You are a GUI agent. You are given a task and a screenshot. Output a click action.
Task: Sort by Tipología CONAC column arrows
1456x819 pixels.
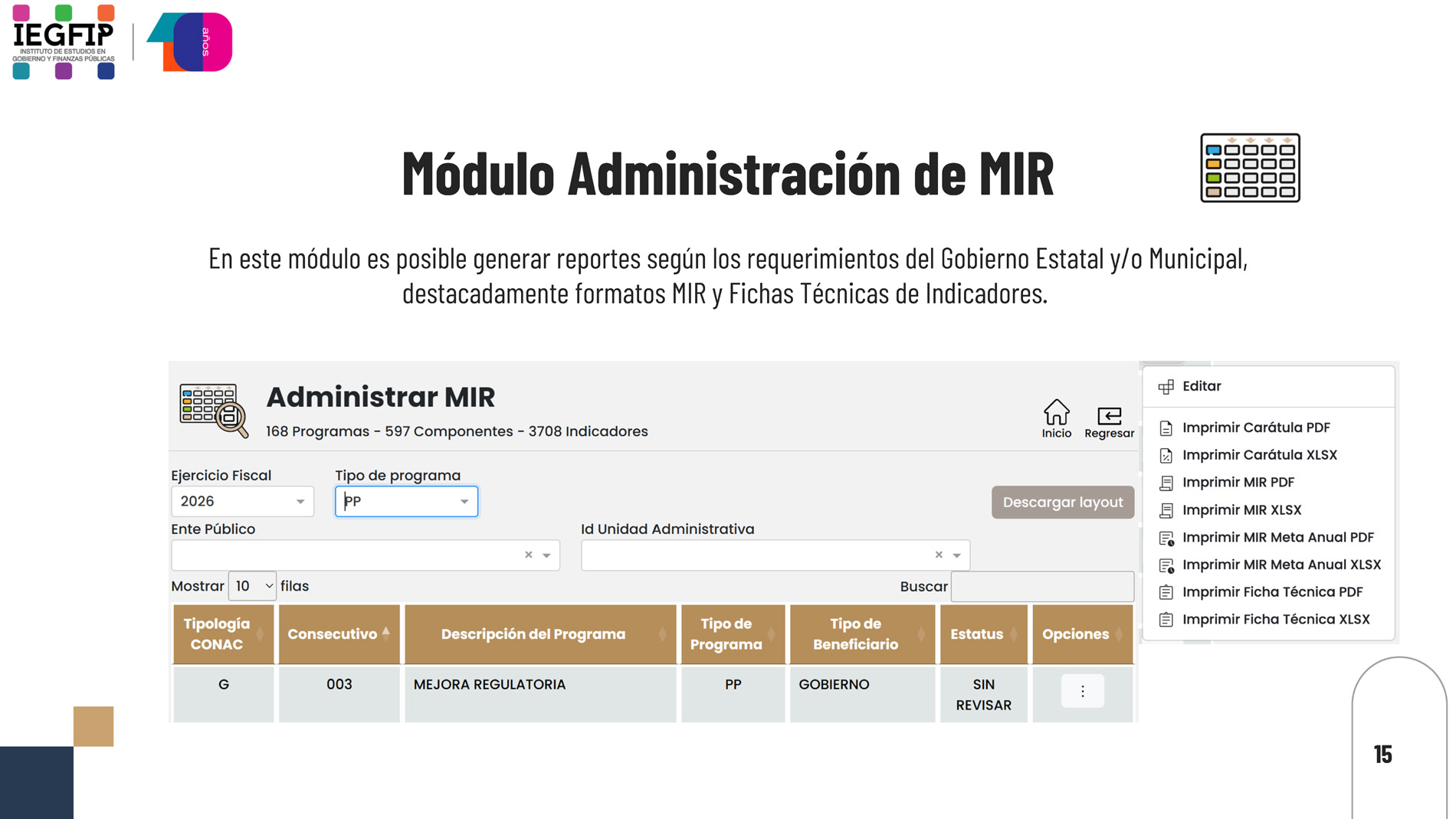click(260, 634)
